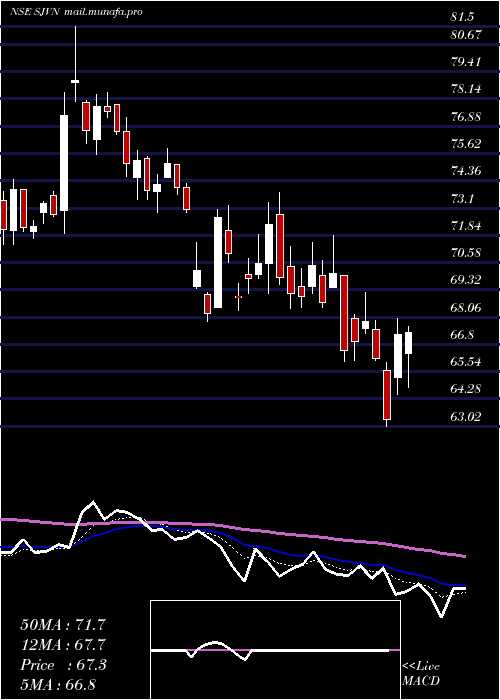This screenshot has width=500, height=700.
Task: Select the 80.67 price axis label
Action: click(466, 34)
